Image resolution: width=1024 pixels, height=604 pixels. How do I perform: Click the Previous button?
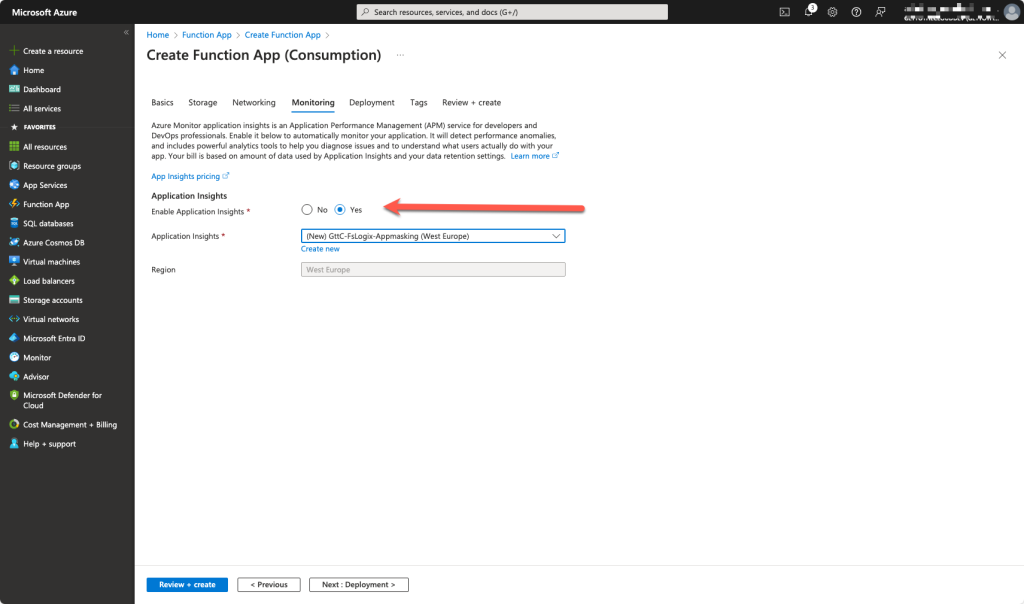(x=268, y=584)
